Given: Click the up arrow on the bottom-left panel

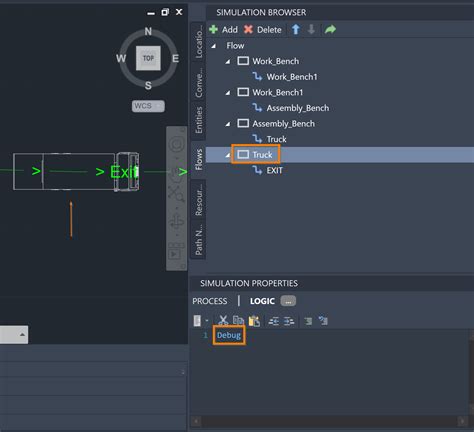Looking at the screenshot, I should (x=22, y=334).
